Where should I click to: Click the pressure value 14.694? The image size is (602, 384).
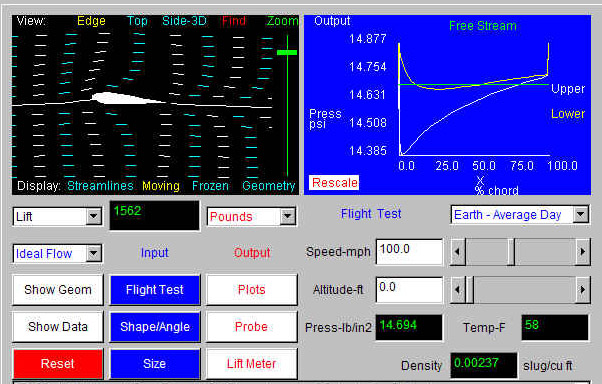pos(409,327)
